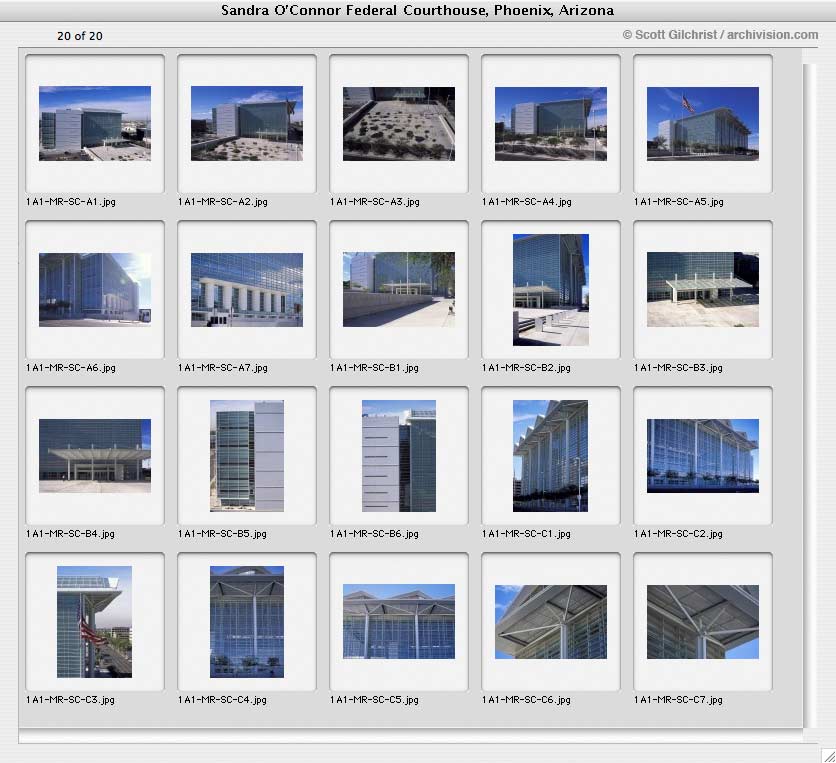
Task: Open thumbnail 1A1-MR-SC-C4.jpg
Action: [247, 622]
